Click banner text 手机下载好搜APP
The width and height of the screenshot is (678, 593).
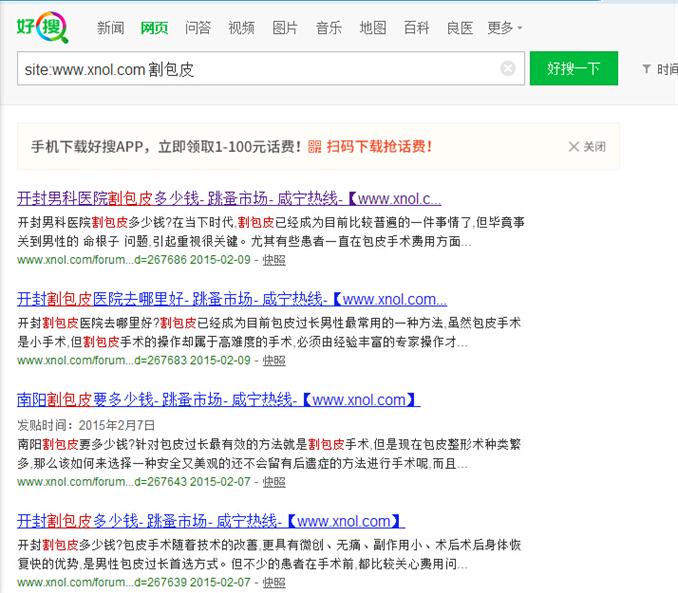87,147
